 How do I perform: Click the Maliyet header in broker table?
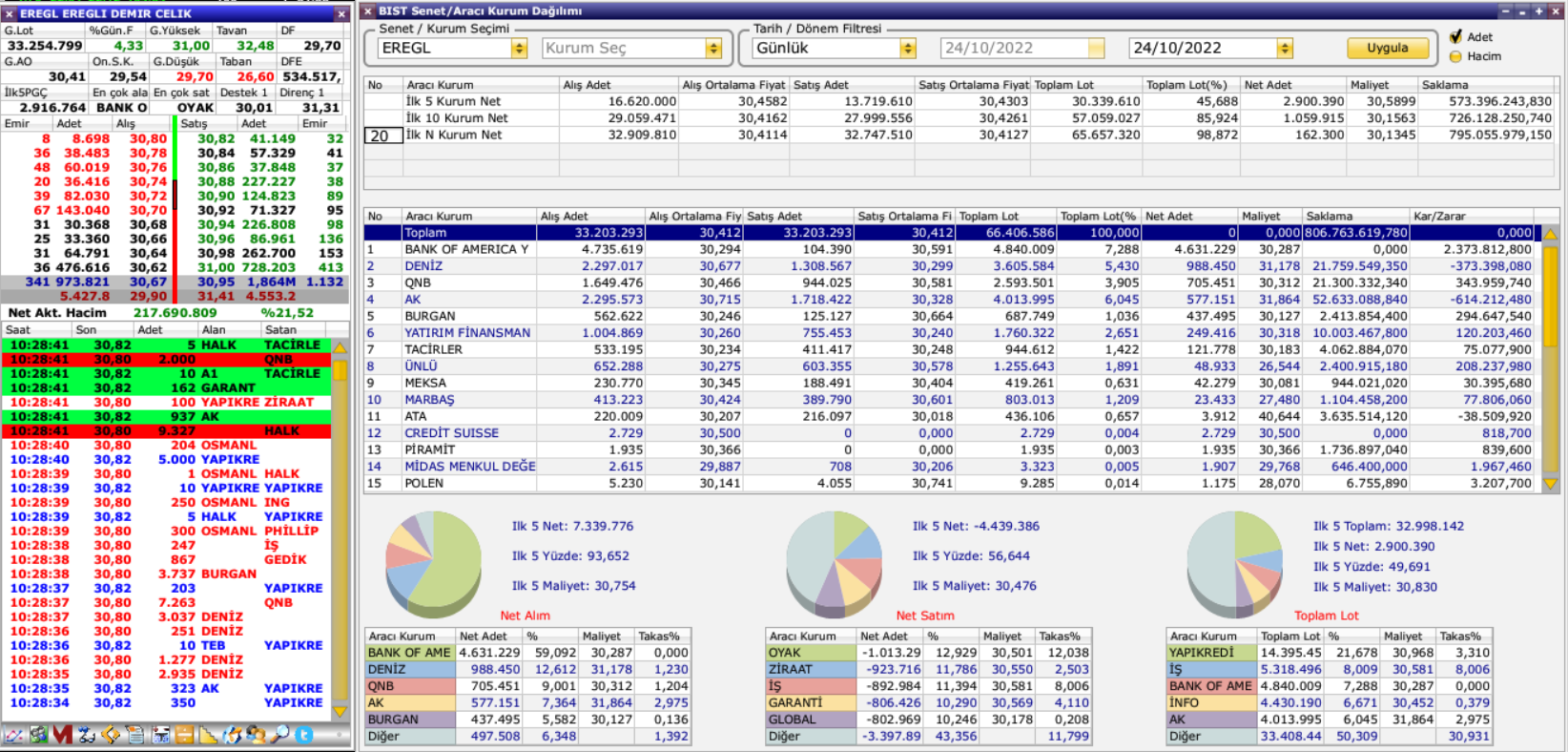click(x=1270, y=217)
